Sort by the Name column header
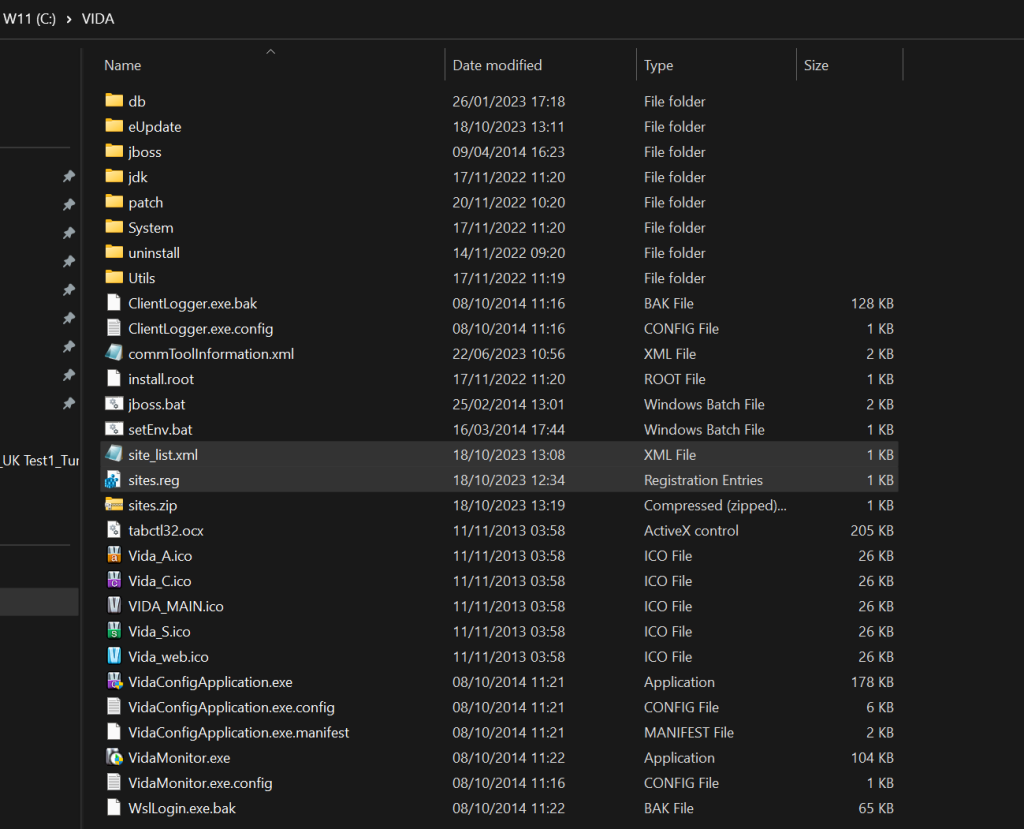Viewport: 1024px width, 829px height. point(123,65)
